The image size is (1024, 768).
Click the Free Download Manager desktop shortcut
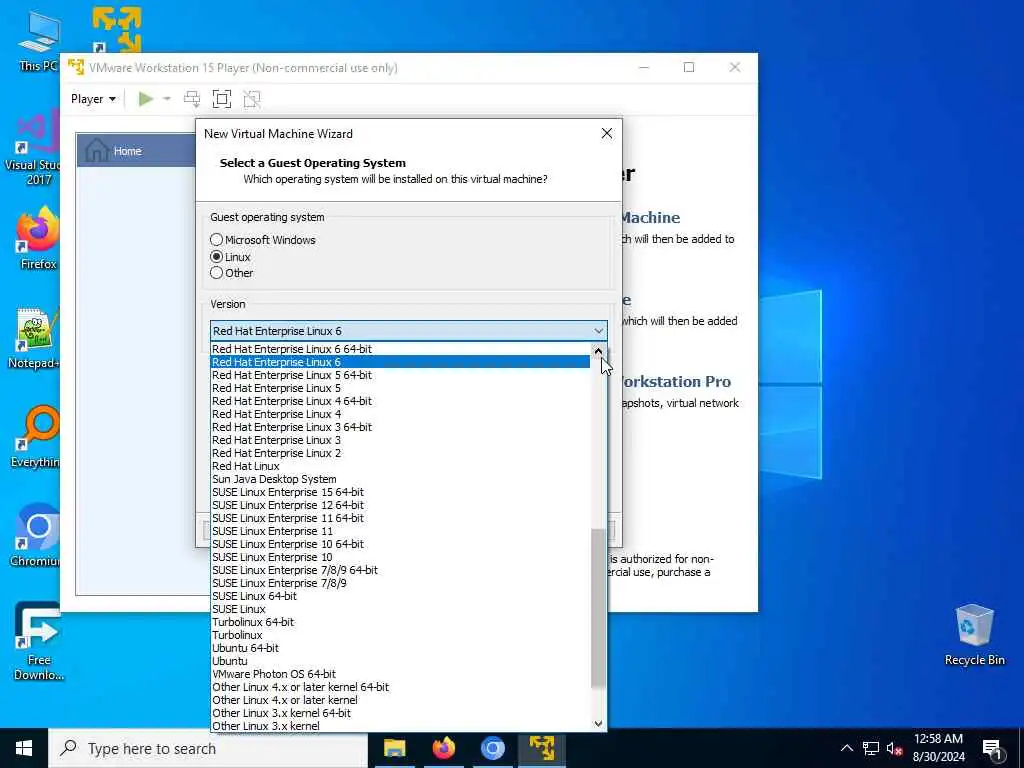(38, 642)
